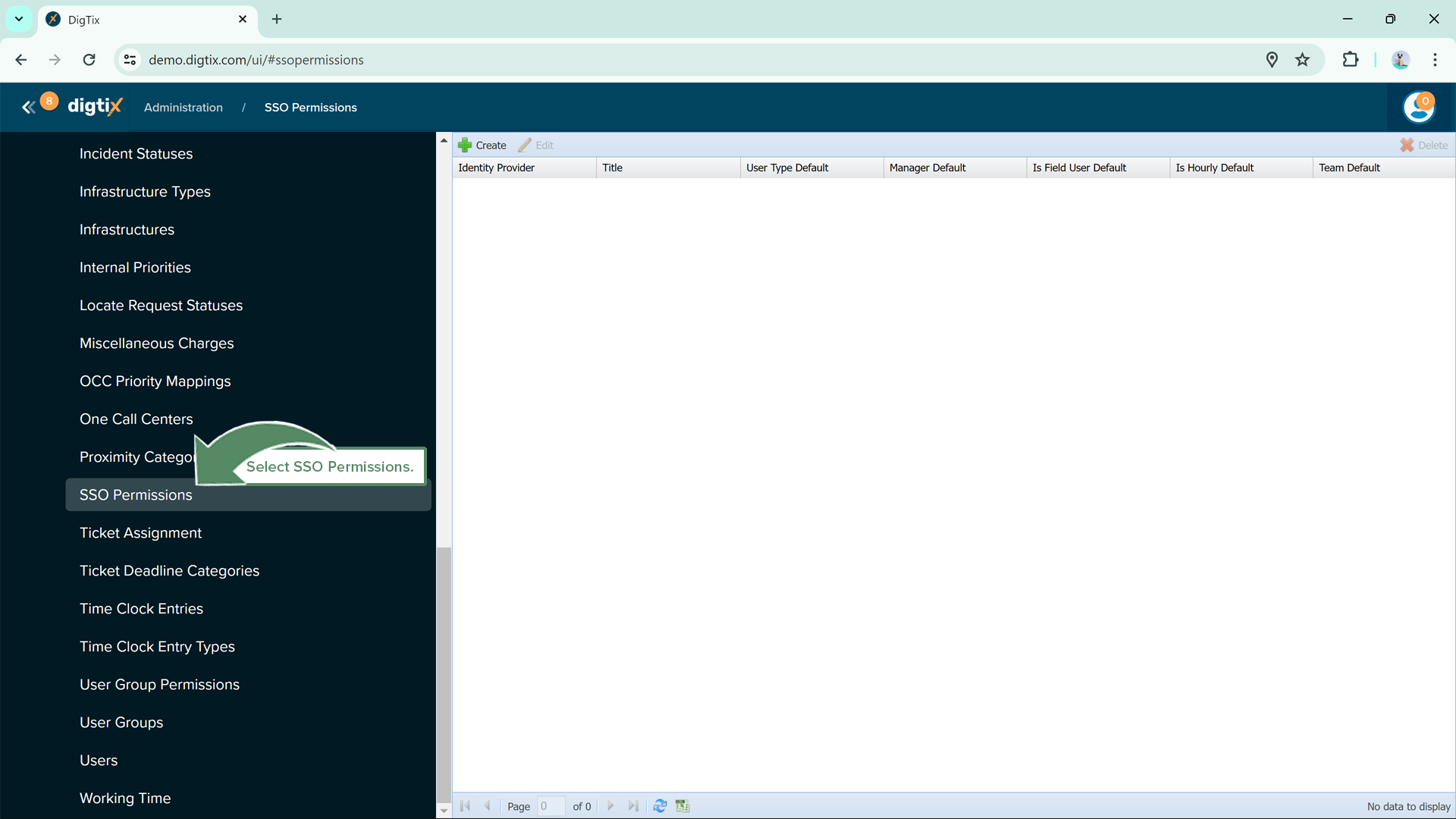Go to Time Clock Entries
The width and height of the screenshot is (1456, 819).
141,608
